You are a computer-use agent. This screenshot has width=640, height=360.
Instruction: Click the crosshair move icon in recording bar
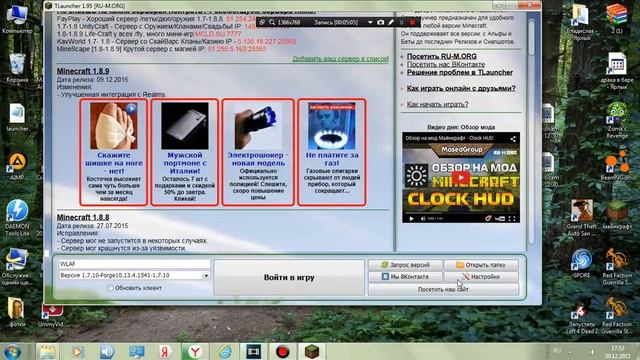click(x=262, y=22)
